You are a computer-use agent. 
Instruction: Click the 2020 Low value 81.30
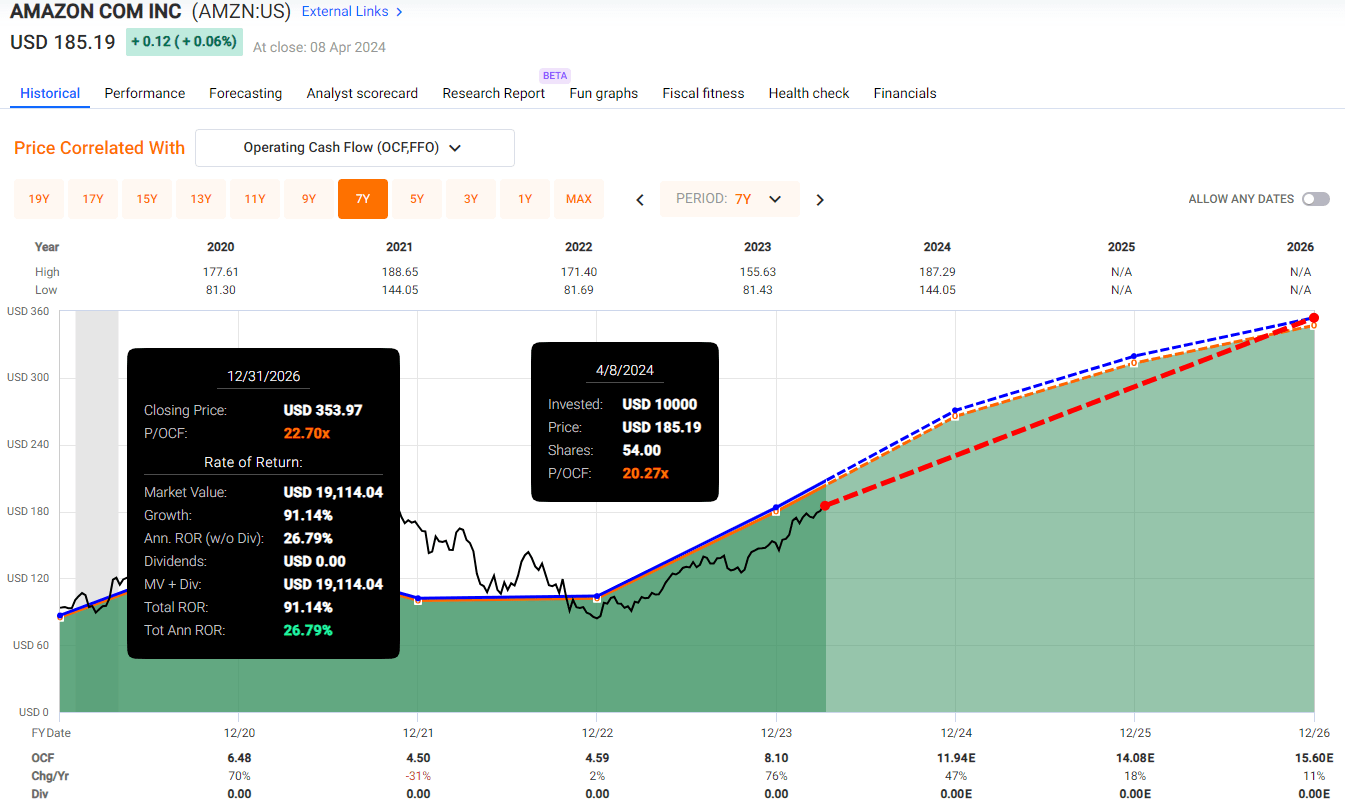coord(221,290)
